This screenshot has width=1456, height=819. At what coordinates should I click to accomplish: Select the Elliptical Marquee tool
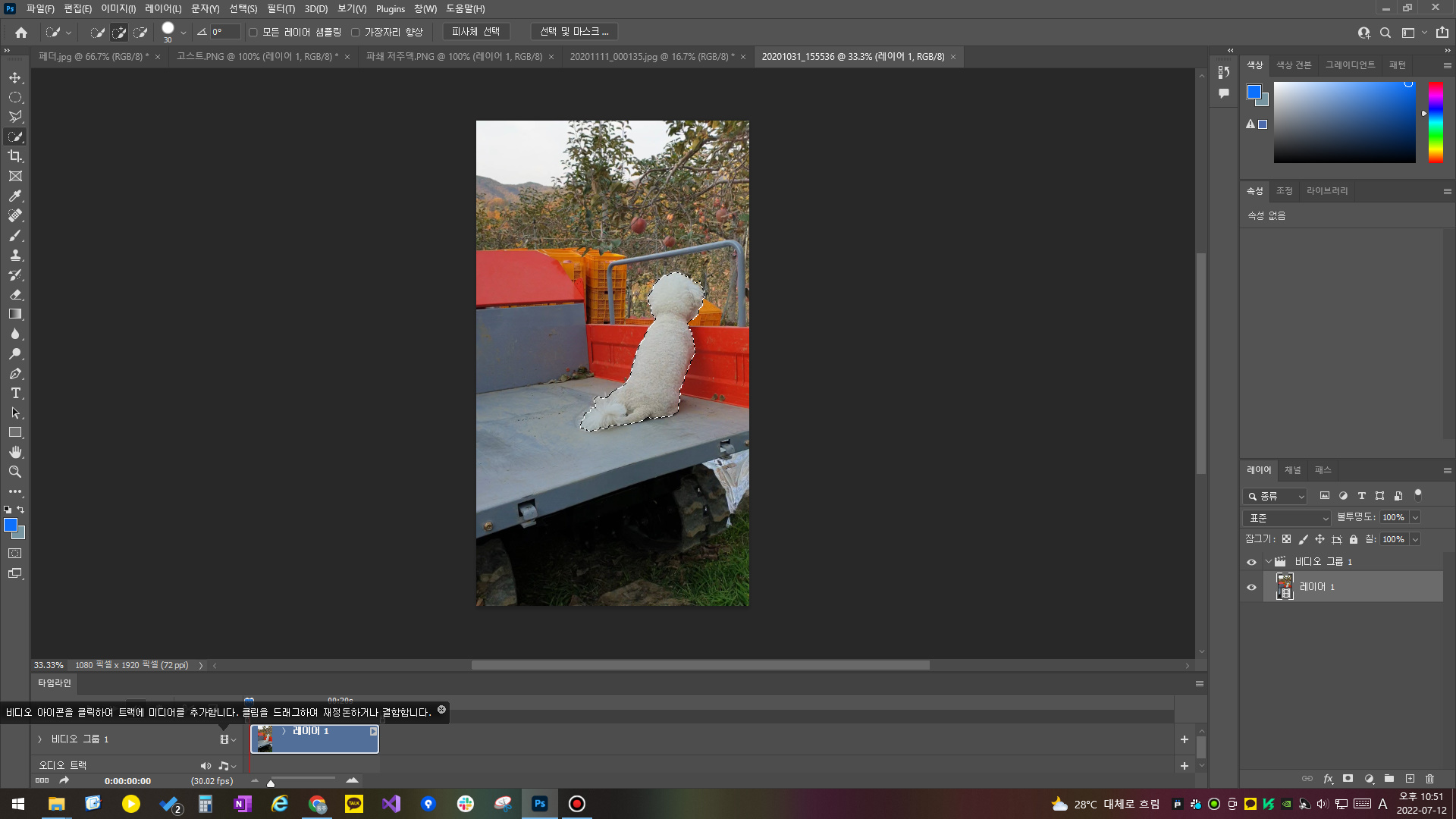[x=15, y=98]
